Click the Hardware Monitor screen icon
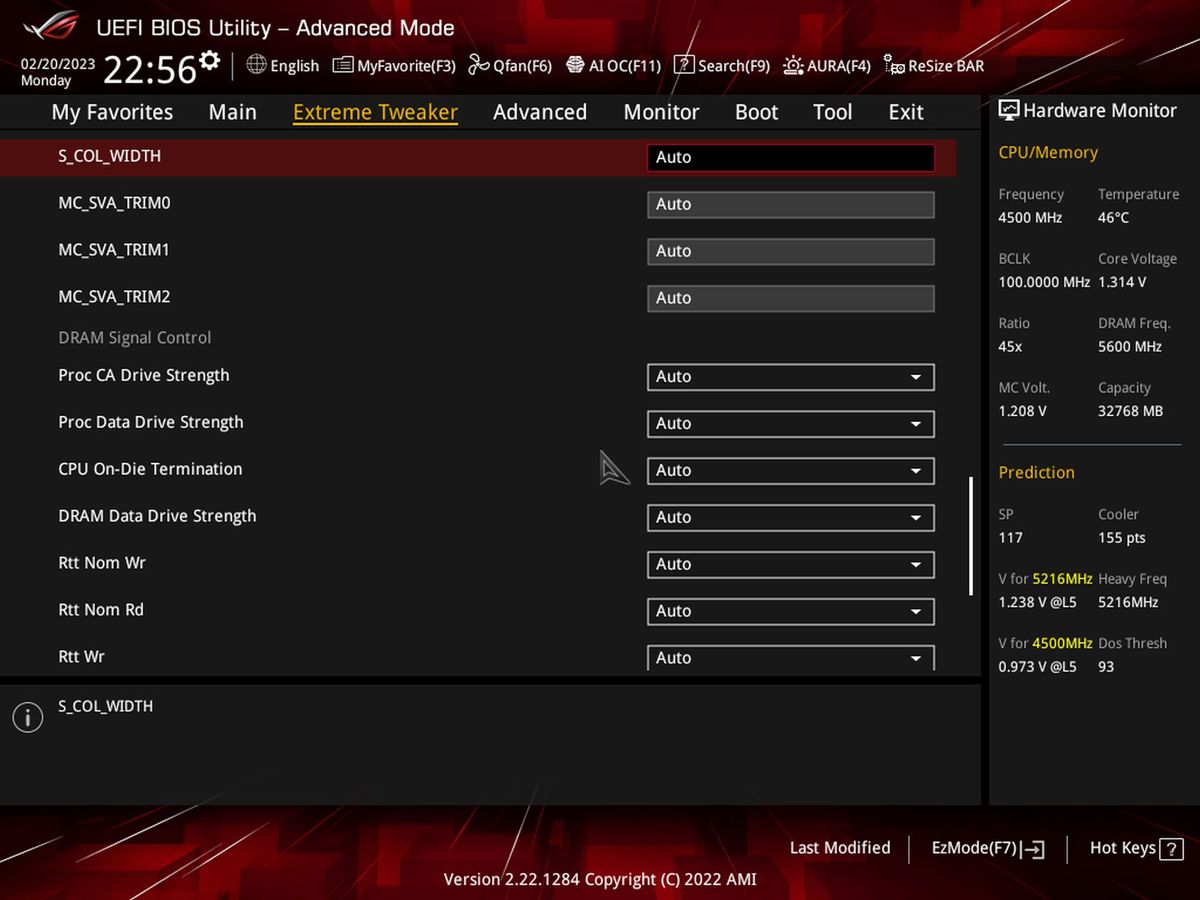The width and height of the screenshot is (1200, 900). (1009, 111)
